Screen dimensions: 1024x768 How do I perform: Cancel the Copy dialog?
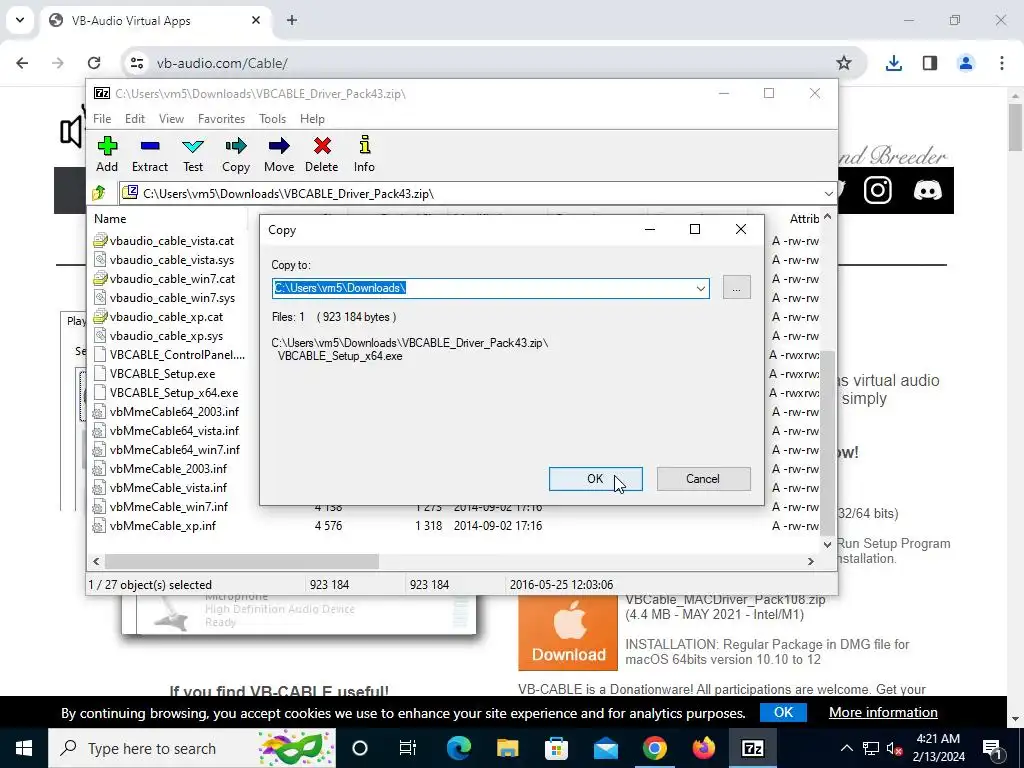pos(703,479)
